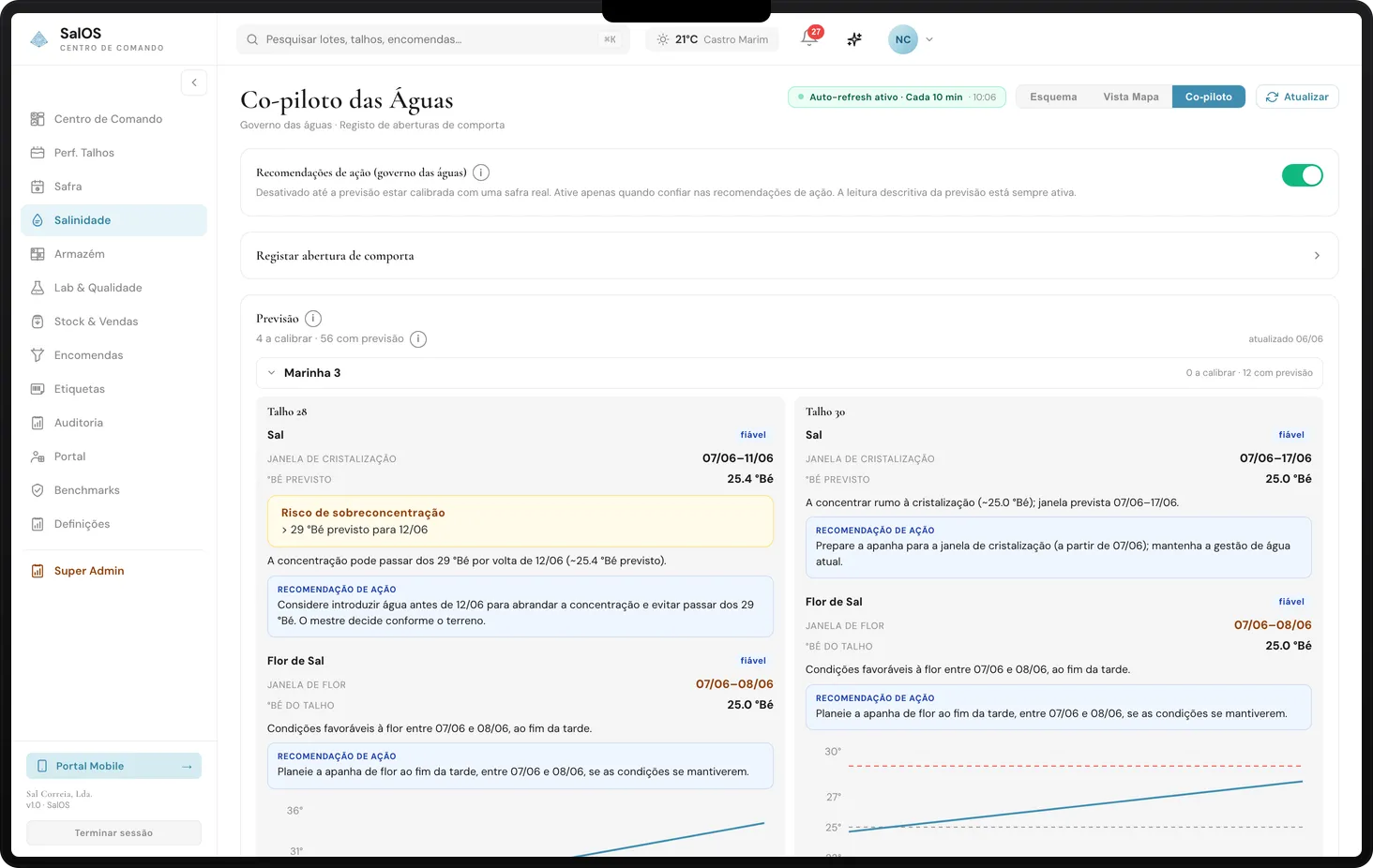
Task: Click the Definições sidebar icon
Action: click(38, 524)
